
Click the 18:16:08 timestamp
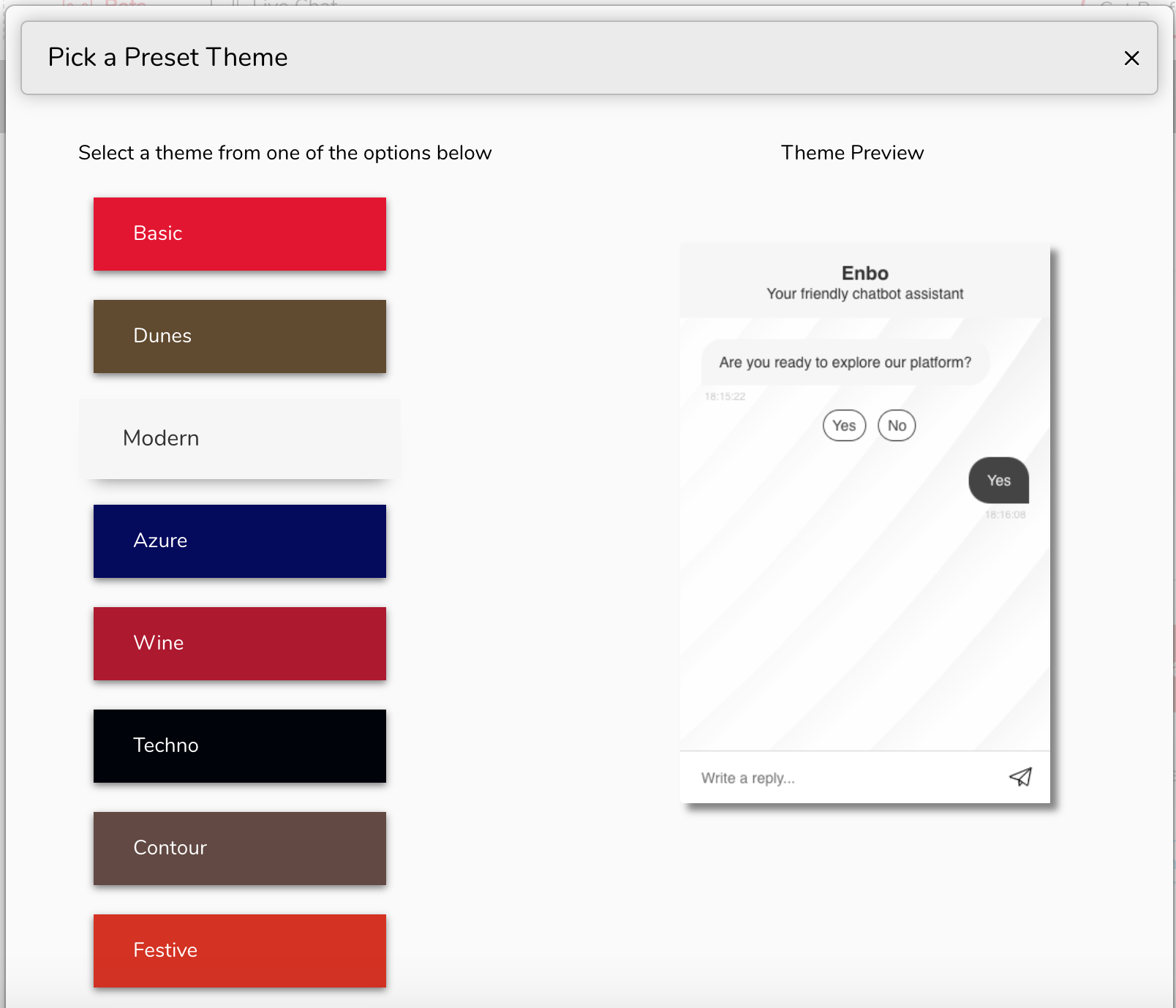click(x=1005, y=515)
